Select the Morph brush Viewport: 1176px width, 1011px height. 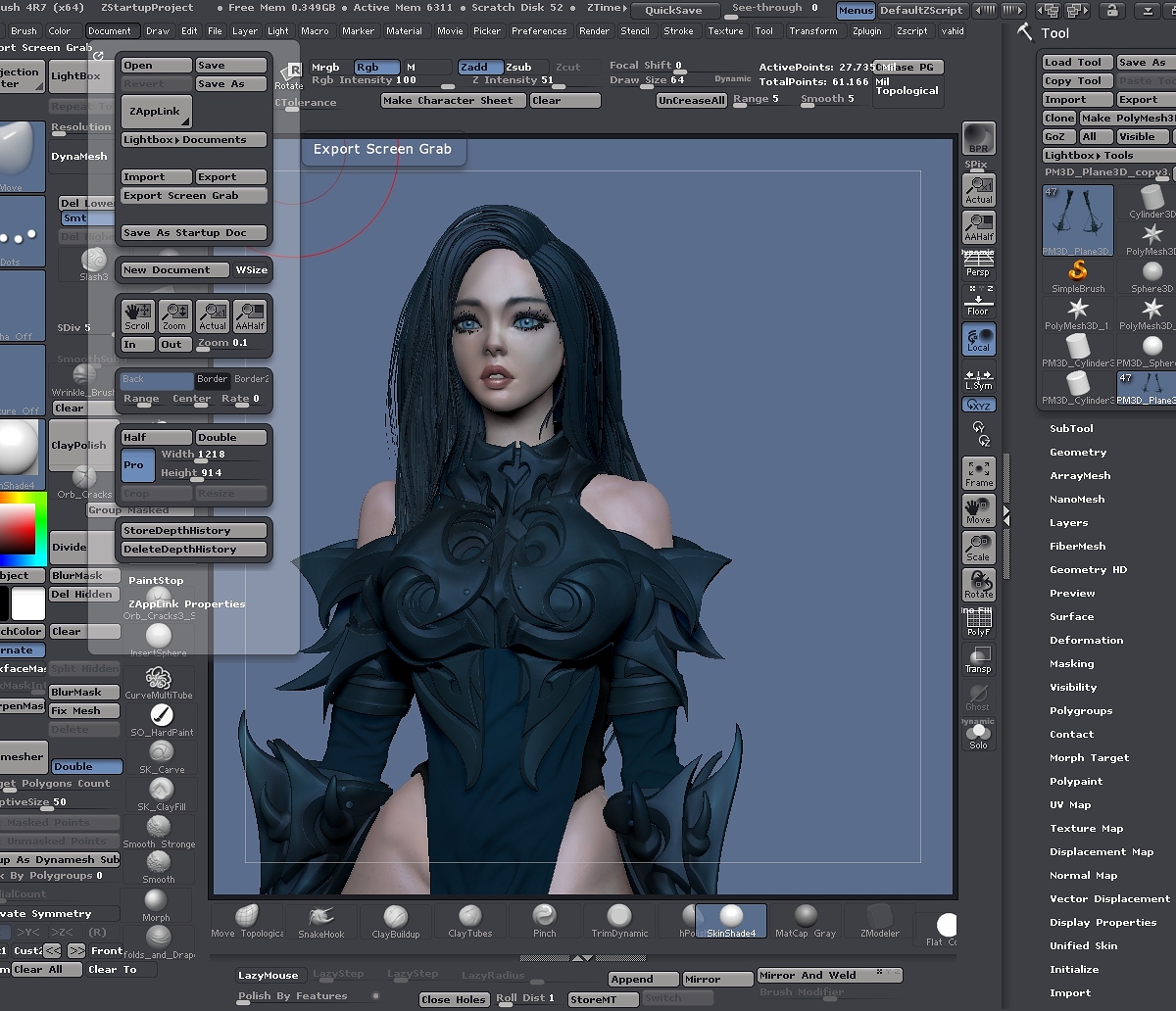pos(156,904)
